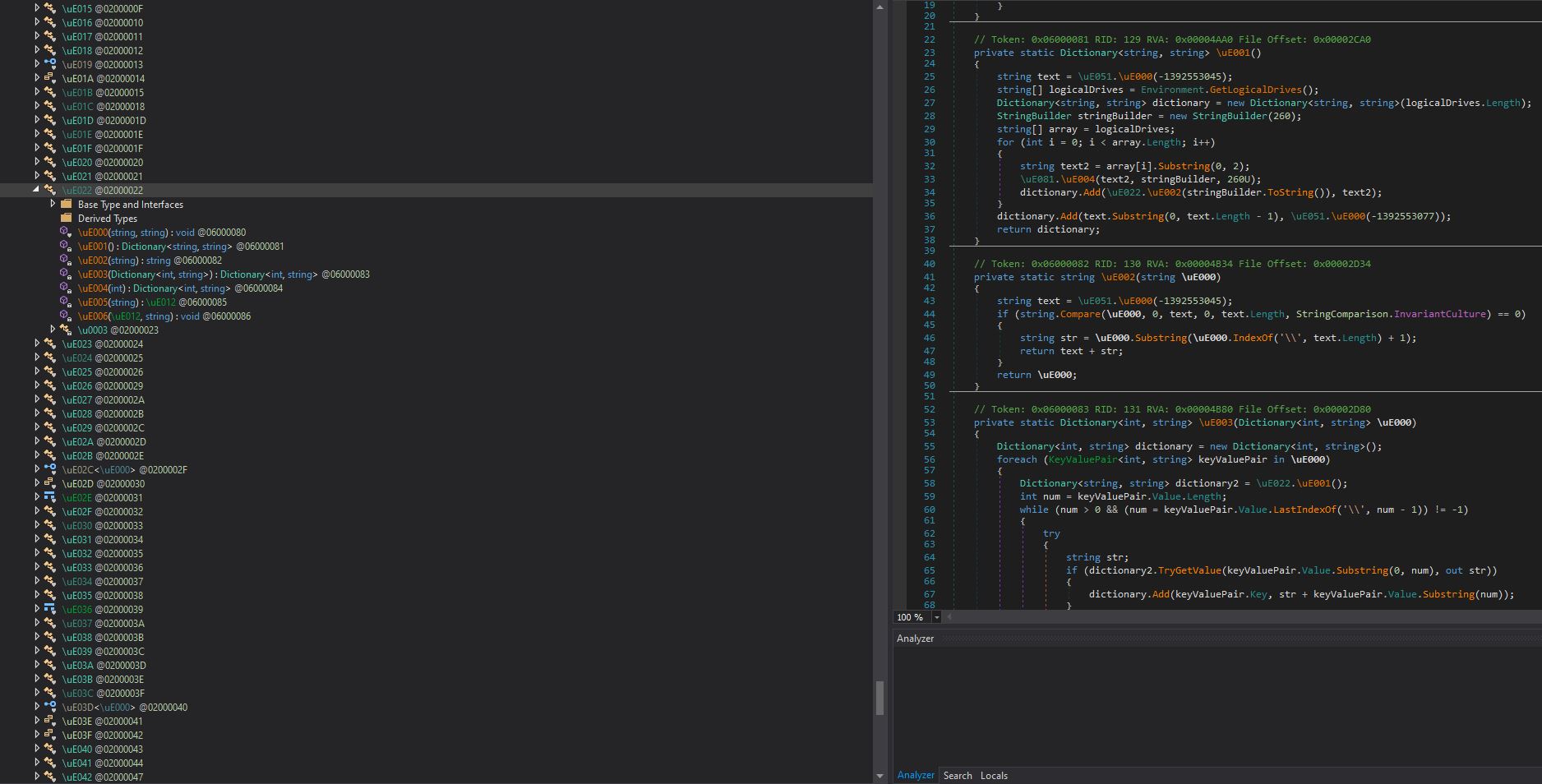
Task: Click method icon of \uE000(string, string) : void
Action: click(67, 233)
